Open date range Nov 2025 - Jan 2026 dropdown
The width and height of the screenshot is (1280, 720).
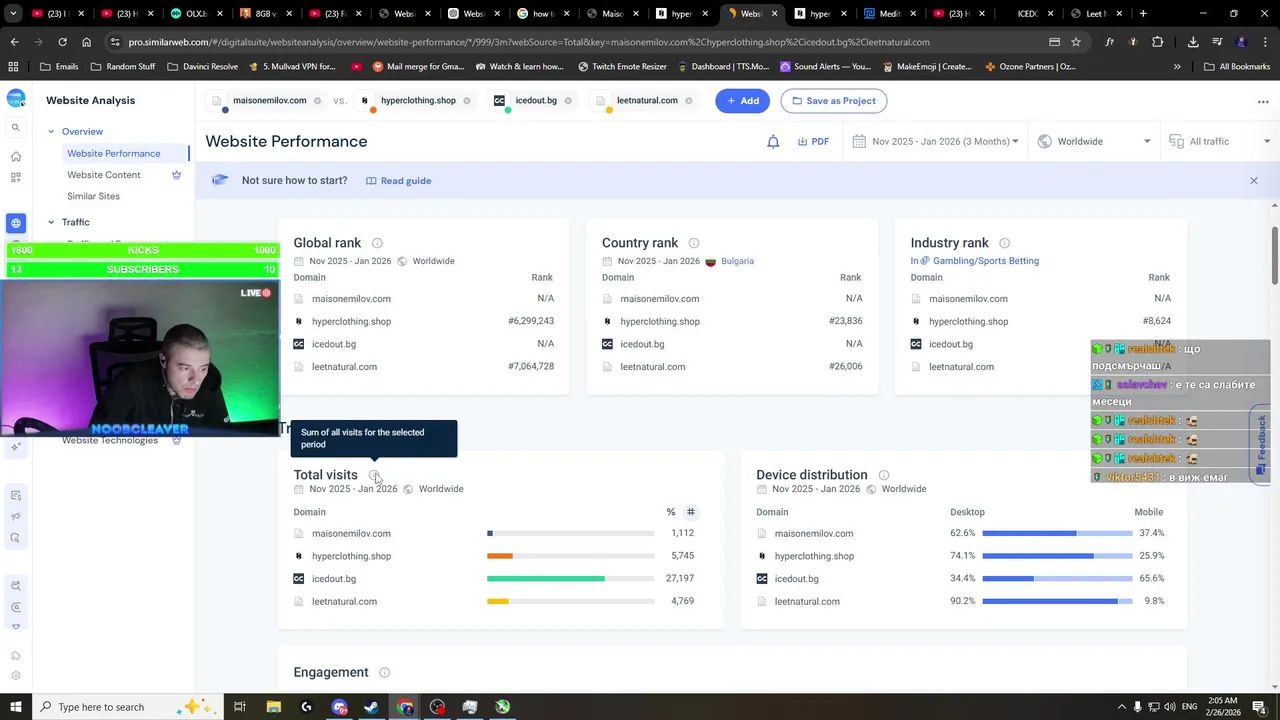[935, 142]
